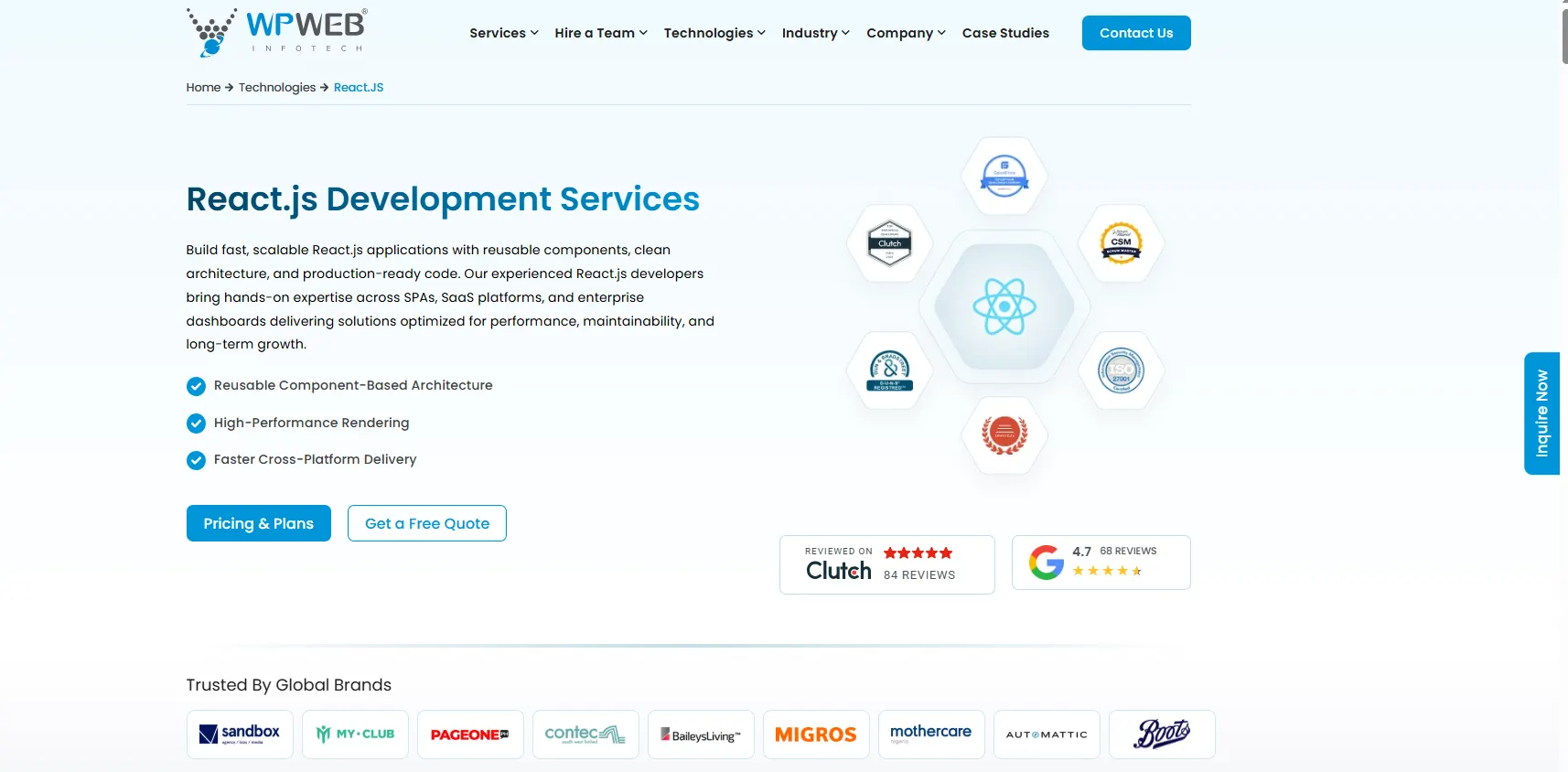This screenshot has height=772, width=1568.
Task: Click checkmark icon beside Faster Cross-Platform Delivery
Action: (196, 460)
